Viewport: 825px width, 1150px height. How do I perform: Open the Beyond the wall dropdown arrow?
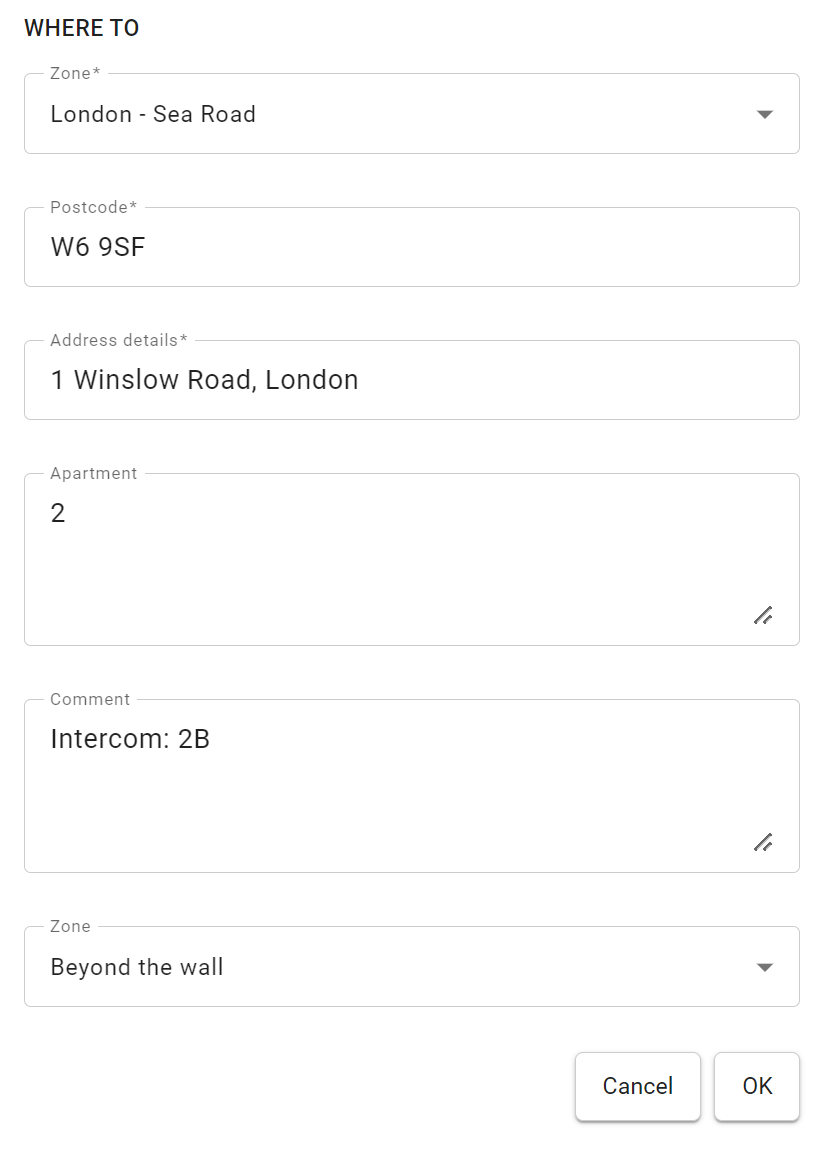click(764, 967)
